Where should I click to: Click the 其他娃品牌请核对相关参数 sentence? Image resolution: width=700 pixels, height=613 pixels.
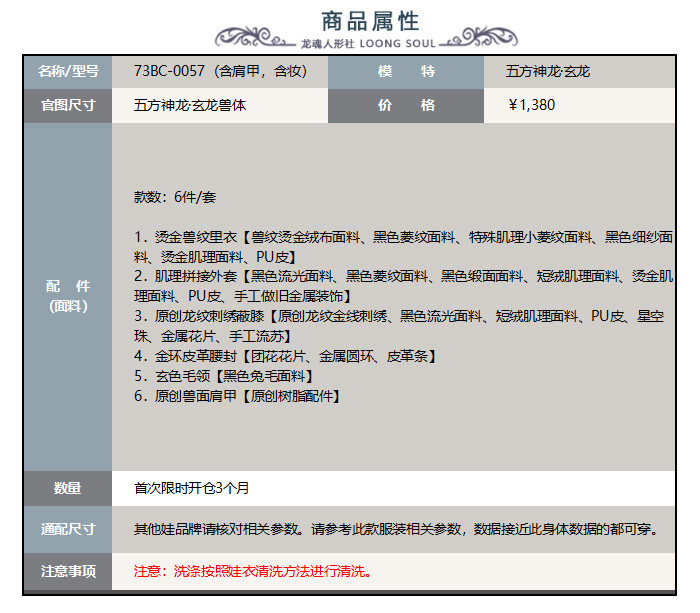[x=397, y=529]
